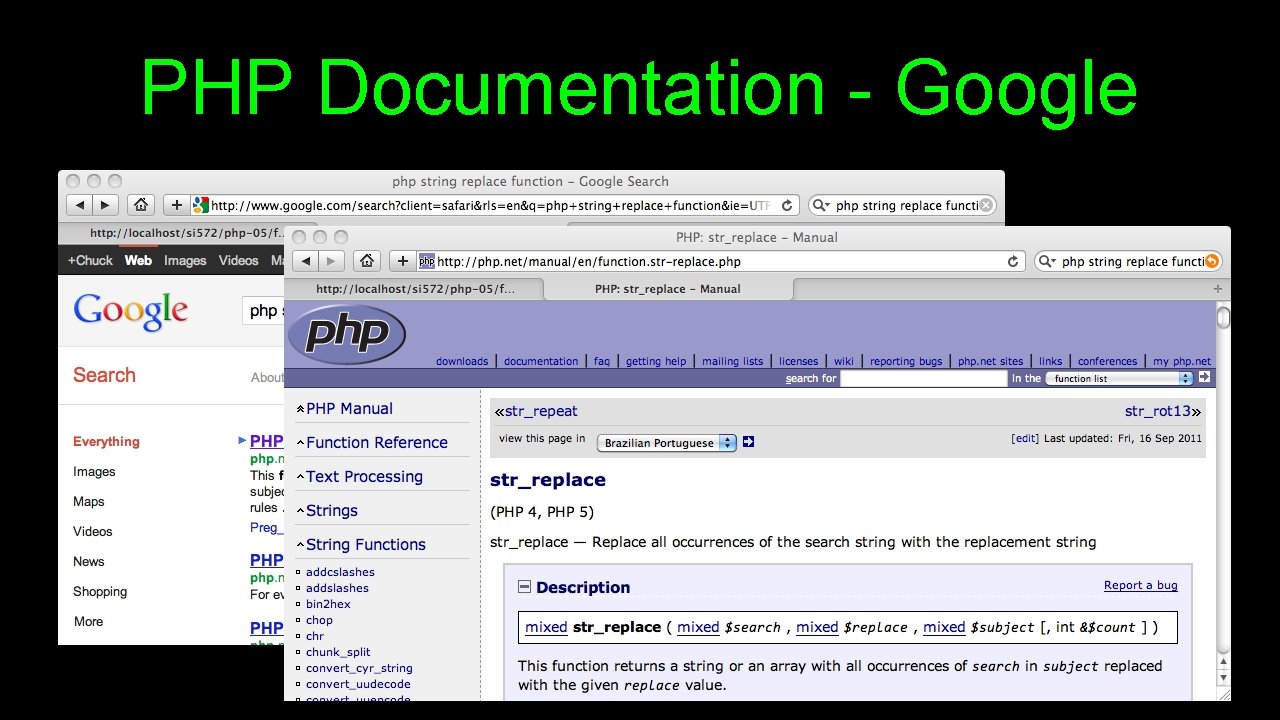Go forward in the PHP manual window
1280x720 pixels.
click(x=331, y=261)
